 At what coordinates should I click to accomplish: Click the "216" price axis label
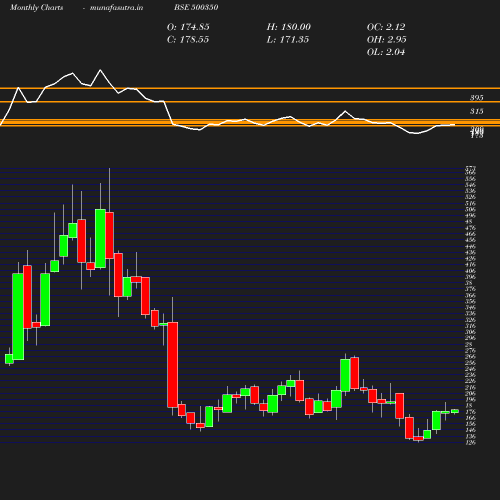pos(470,387)
